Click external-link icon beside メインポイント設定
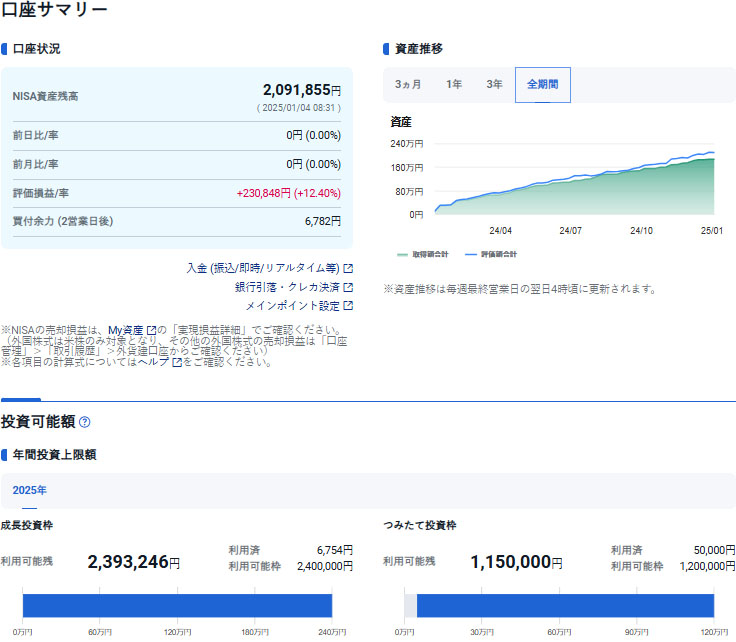The image size is (736, 642). (348, 306)
